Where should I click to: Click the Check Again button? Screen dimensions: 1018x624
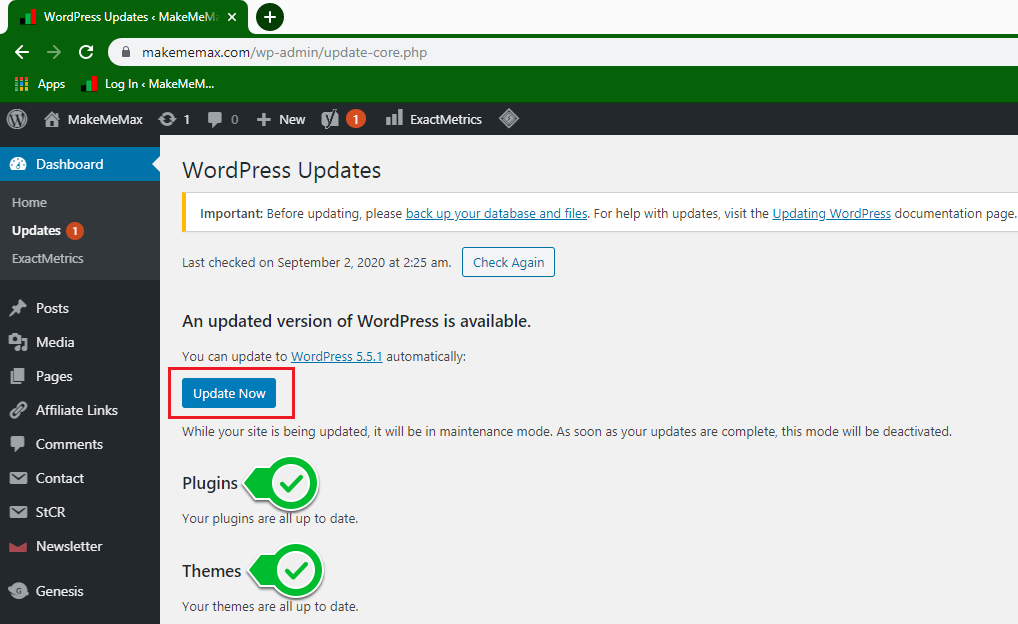click(508, 262)
